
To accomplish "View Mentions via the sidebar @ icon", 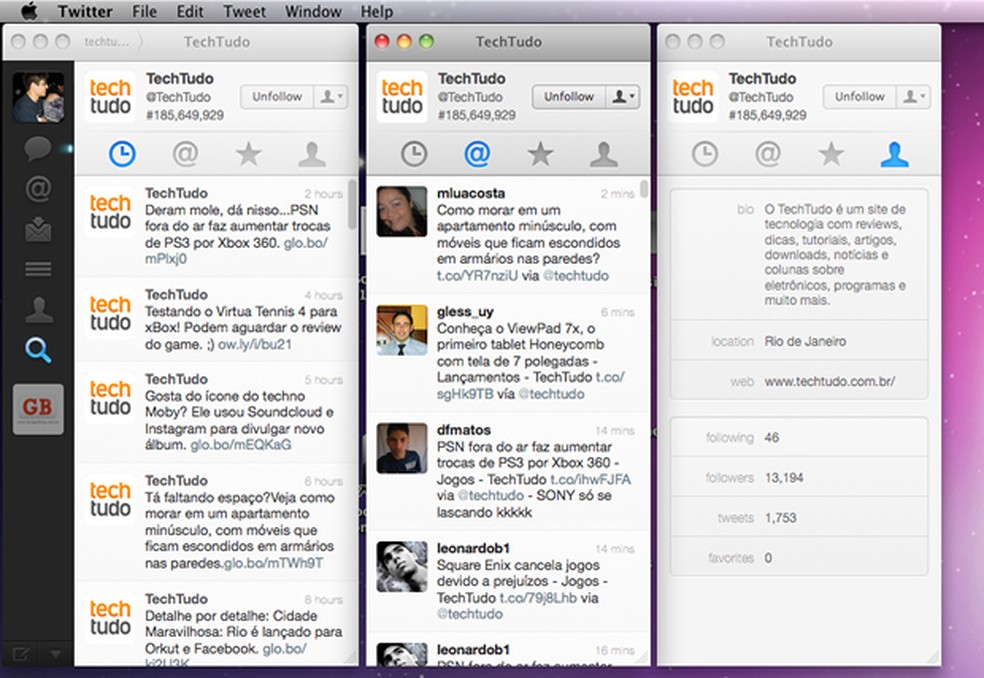I will pyautogui.click(x=37, y=187).
